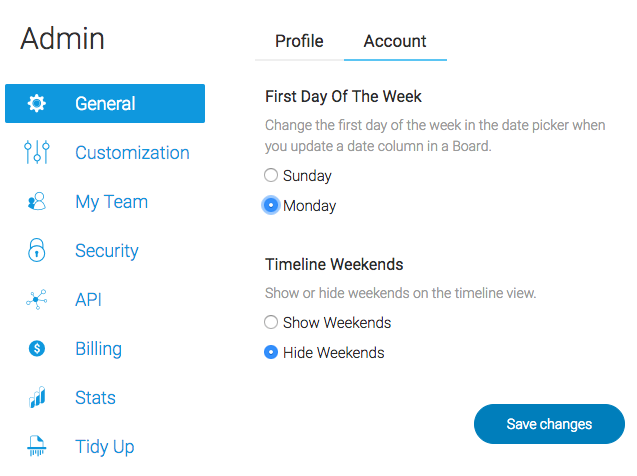
Task: Go to the Security settings link
Action: 107,251
